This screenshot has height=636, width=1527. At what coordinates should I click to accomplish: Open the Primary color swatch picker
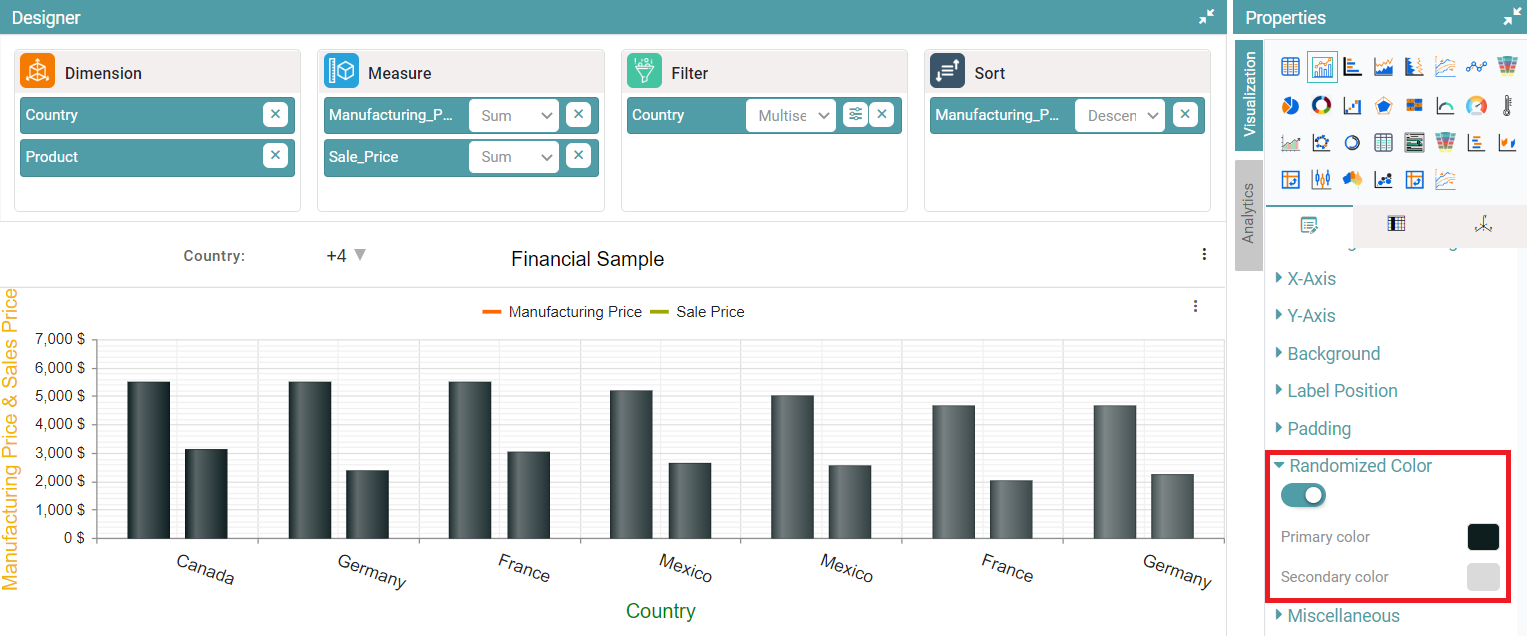[x=1482, y=537]
